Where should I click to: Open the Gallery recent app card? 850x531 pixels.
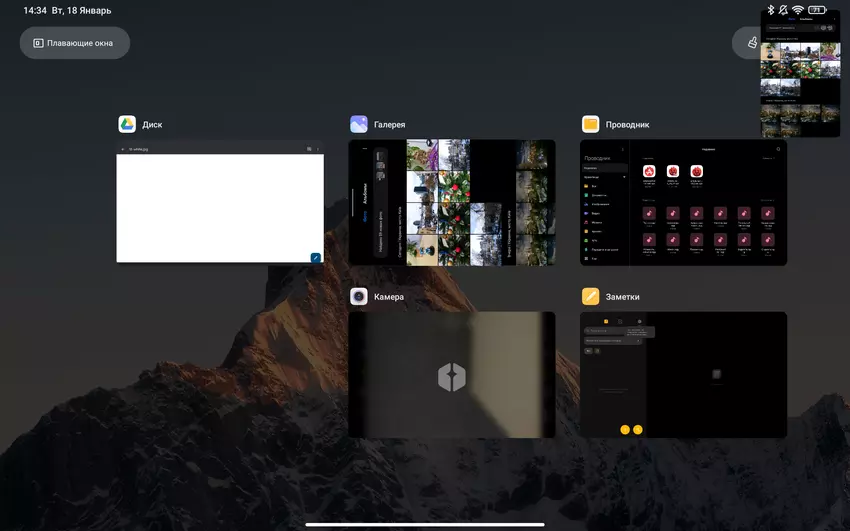(451, 203)
